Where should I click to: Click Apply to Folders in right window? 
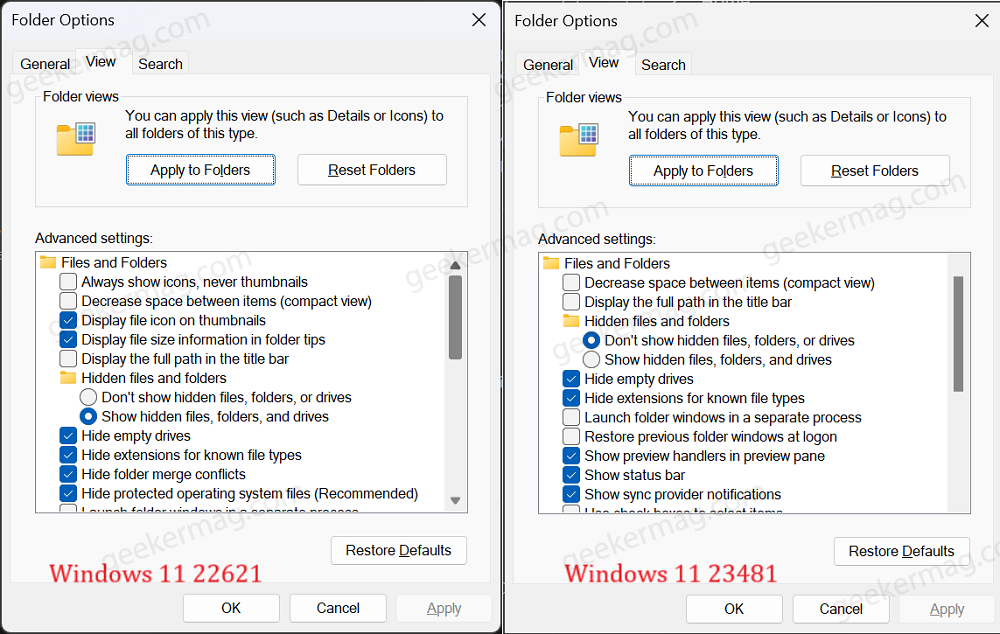(x=703, y=170)
